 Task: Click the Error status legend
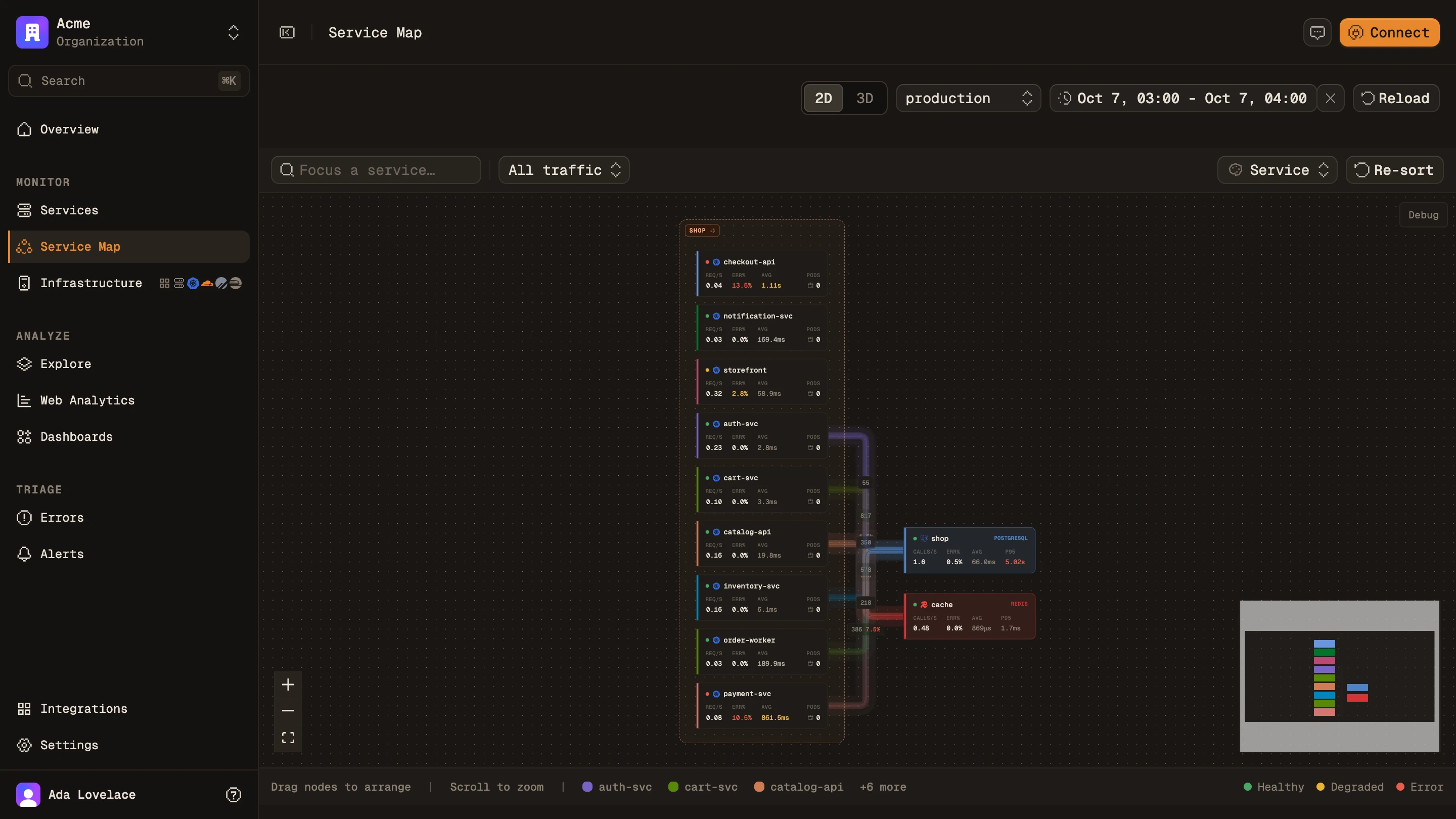click(x=1420, y=787)
